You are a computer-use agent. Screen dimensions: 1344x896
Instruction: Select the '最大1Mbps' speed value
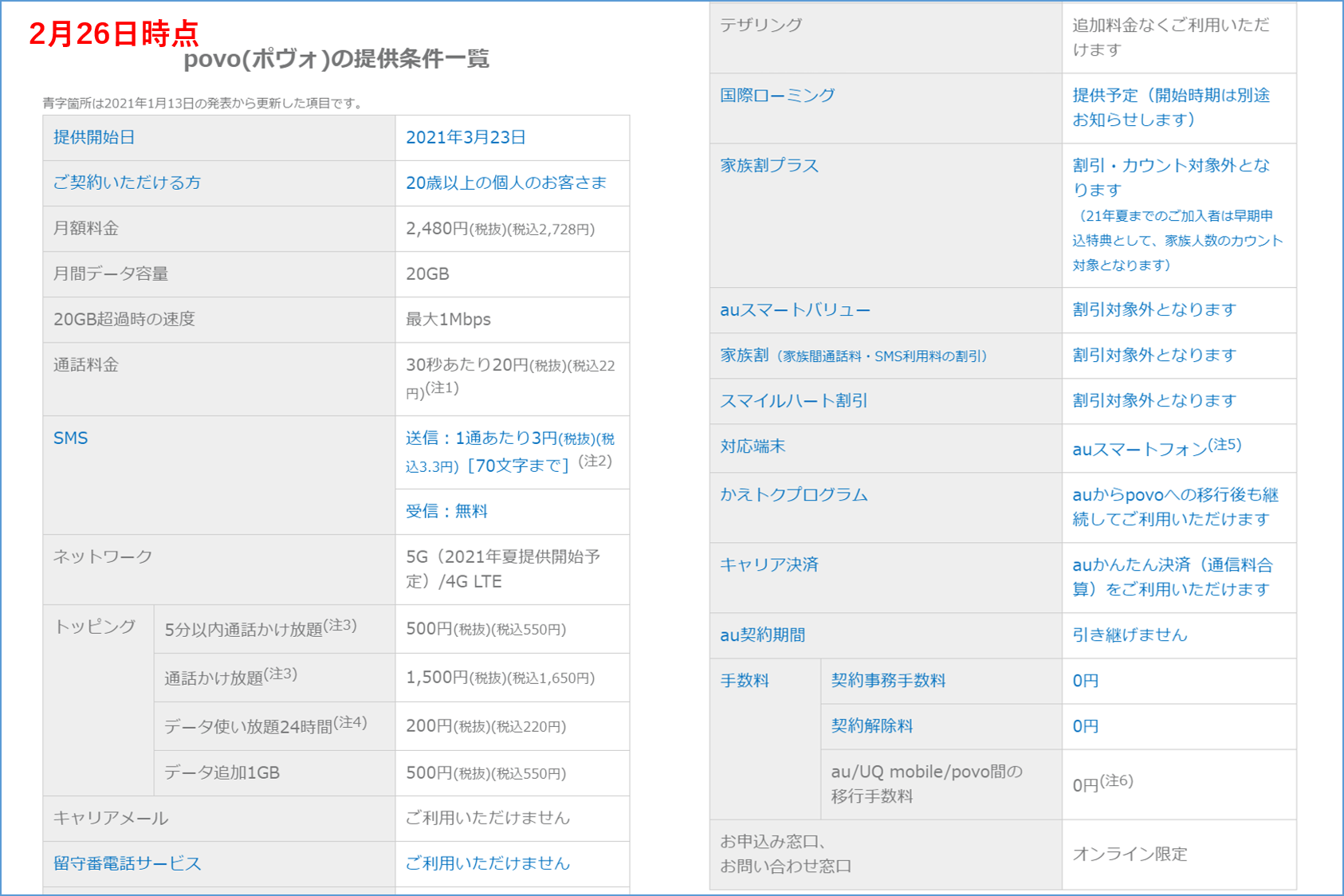(x=448, y=319)
